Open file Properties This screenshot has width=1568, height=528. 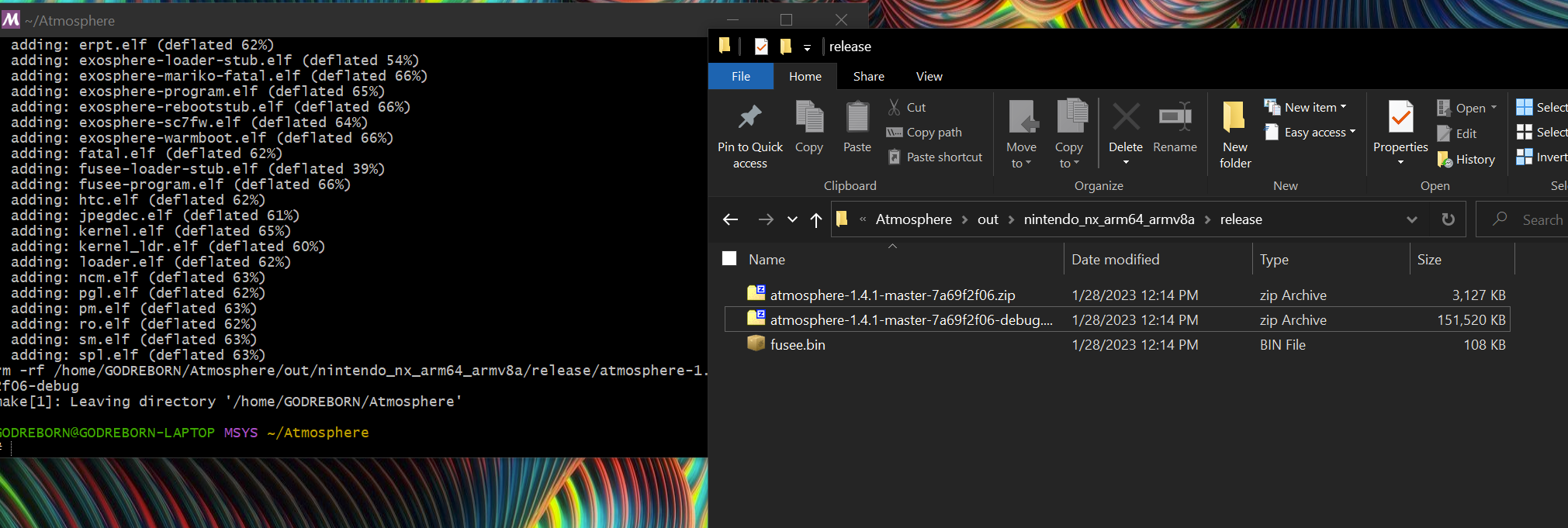point(1400,126)
